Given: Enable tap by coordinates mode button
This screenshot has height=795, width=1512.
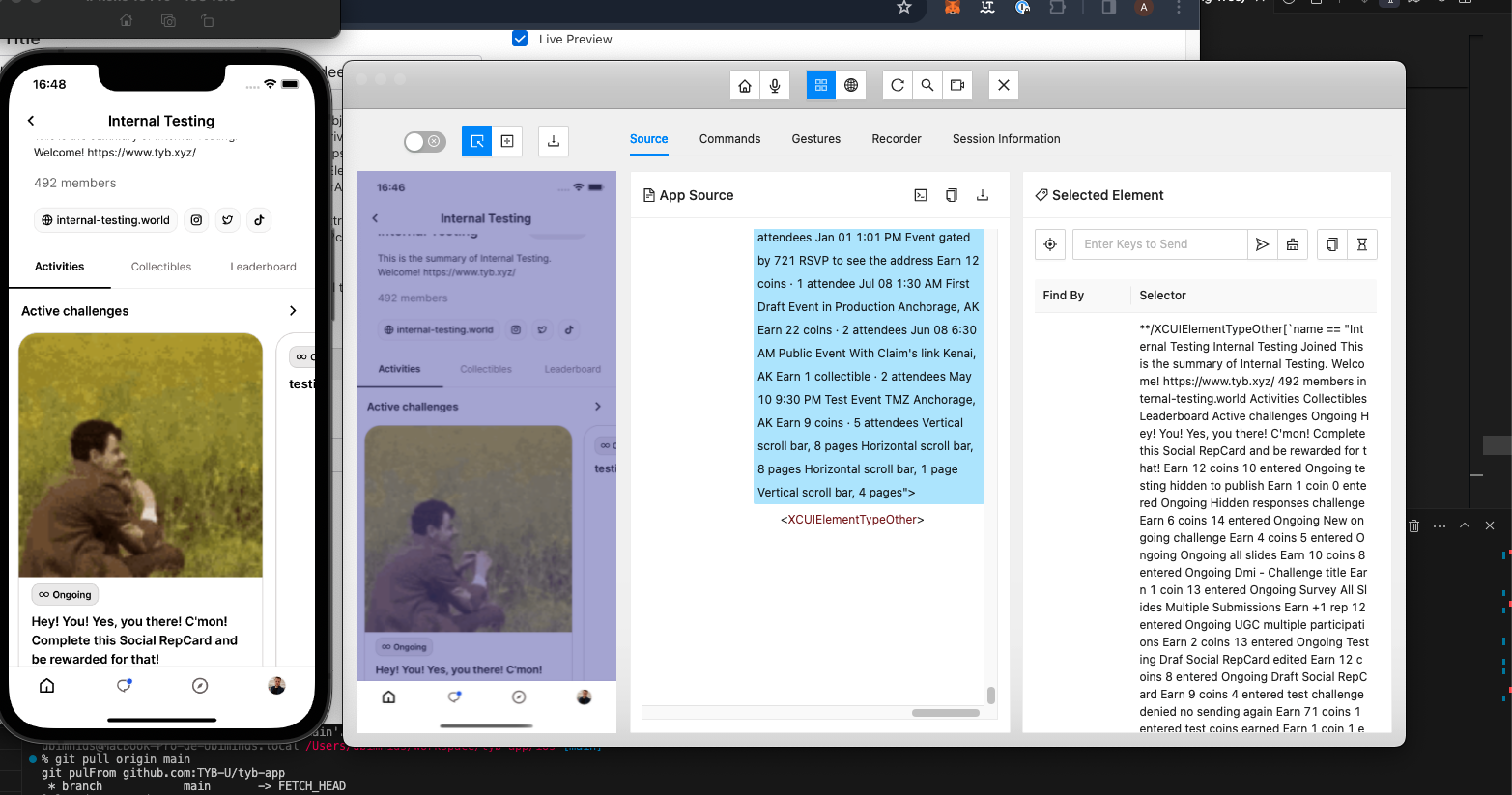Looking at the screenshot, I should (x=507, y=141).
